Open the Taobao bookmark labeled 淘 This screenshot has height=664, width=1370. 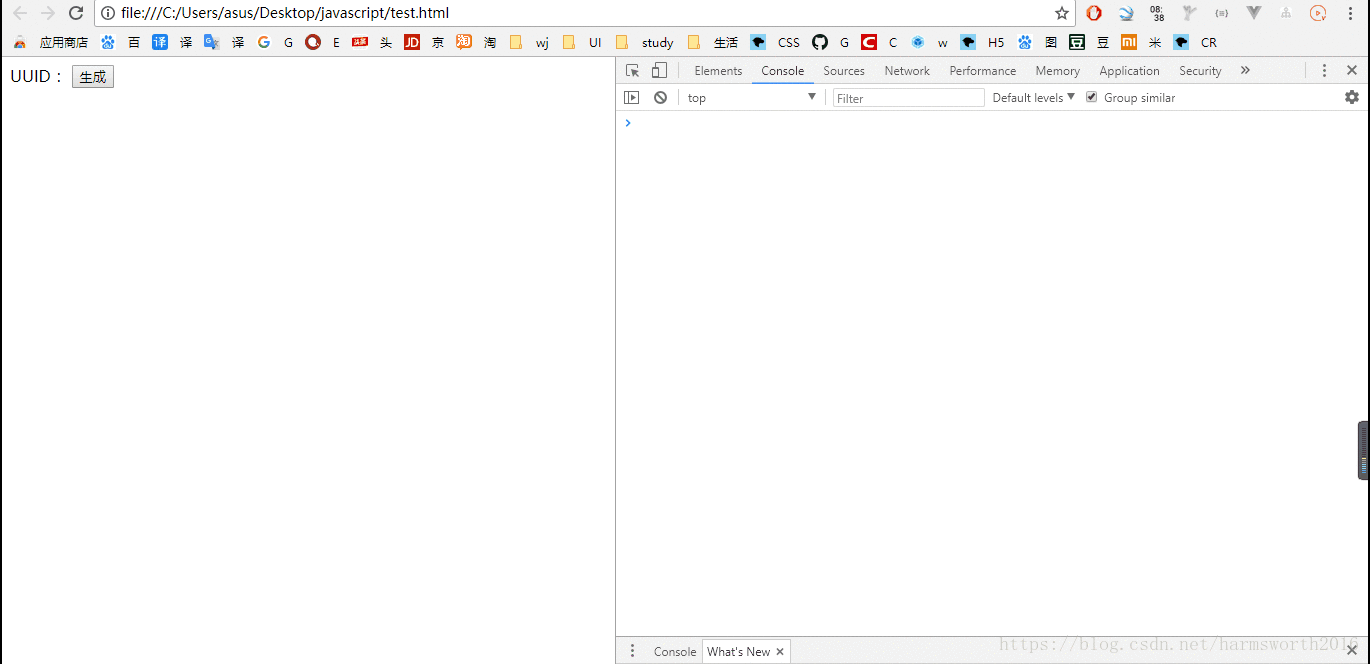477,42
